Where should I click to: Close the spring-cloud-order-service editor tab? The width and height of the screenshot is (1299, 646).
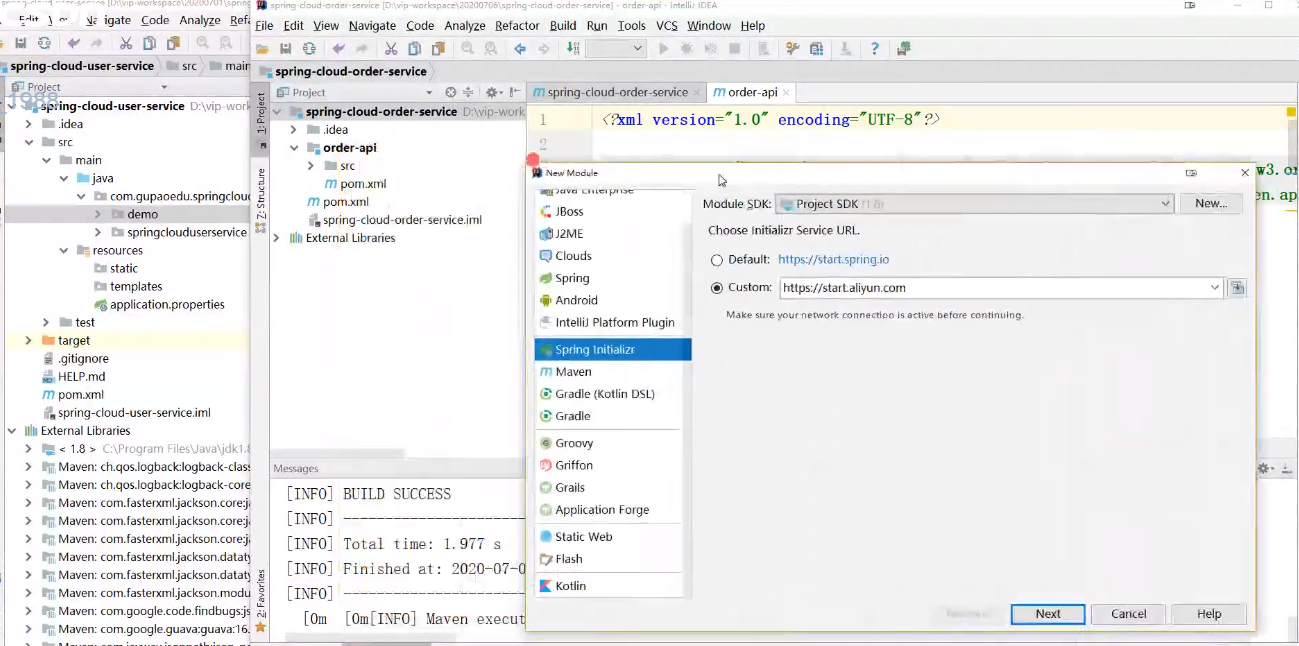(698, 92)
